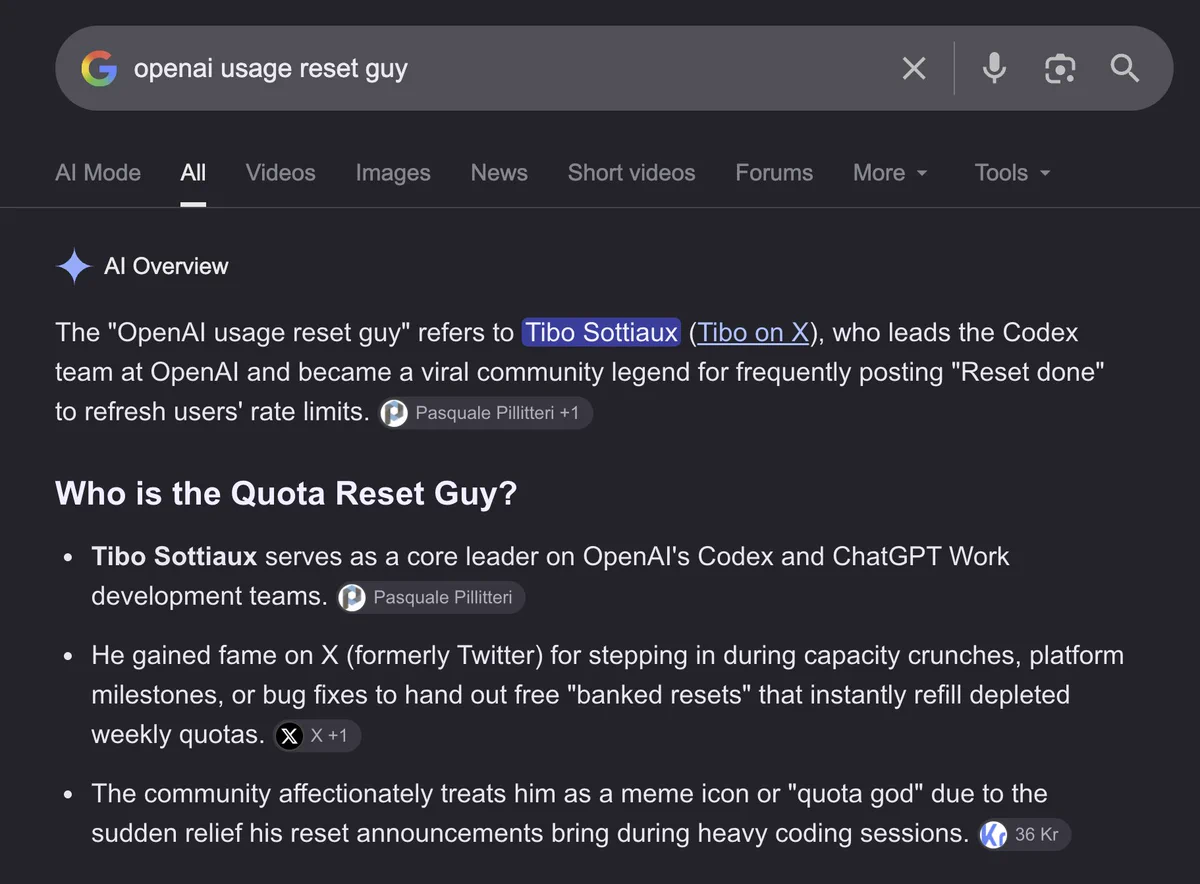Go to the News tab
This screenshot has width=1200, height=884.
click(499, 173)
